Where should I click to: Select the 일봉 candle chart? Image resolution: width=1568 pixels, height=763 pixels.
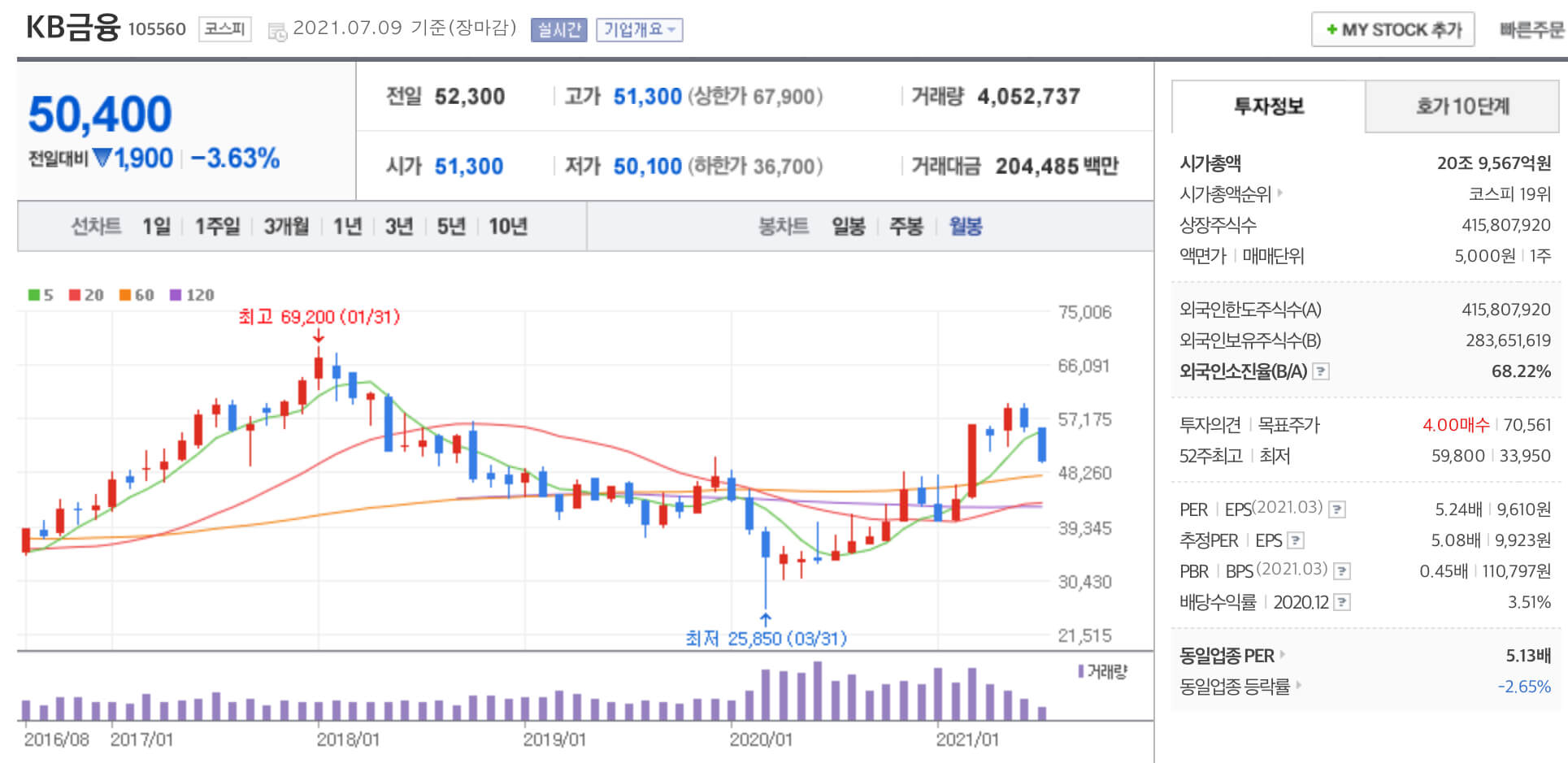pyautogui.click(x=848, y=226)
